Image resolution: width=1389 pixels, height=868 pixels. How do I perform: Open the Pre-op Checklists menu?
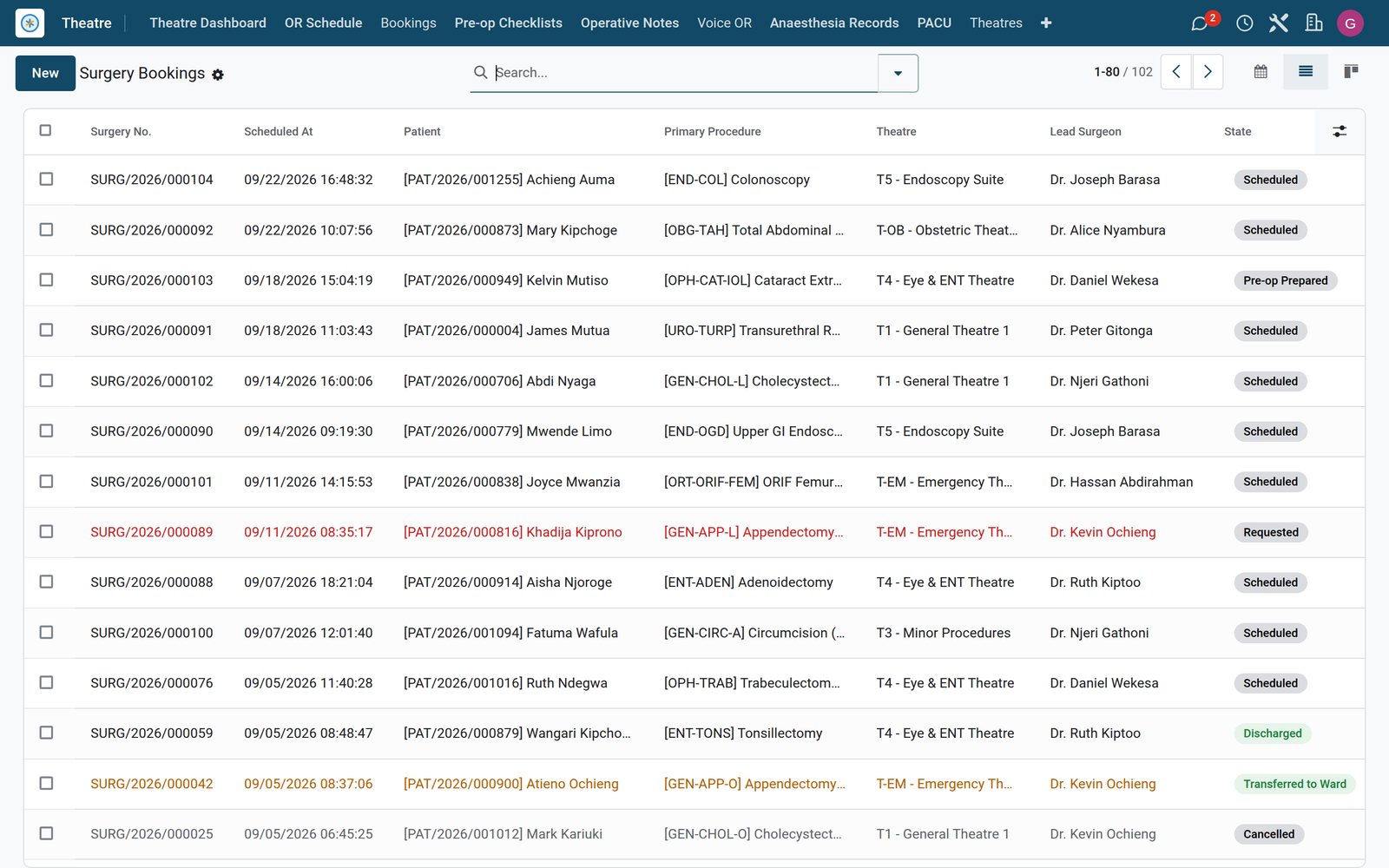click(x=508, y=23)
